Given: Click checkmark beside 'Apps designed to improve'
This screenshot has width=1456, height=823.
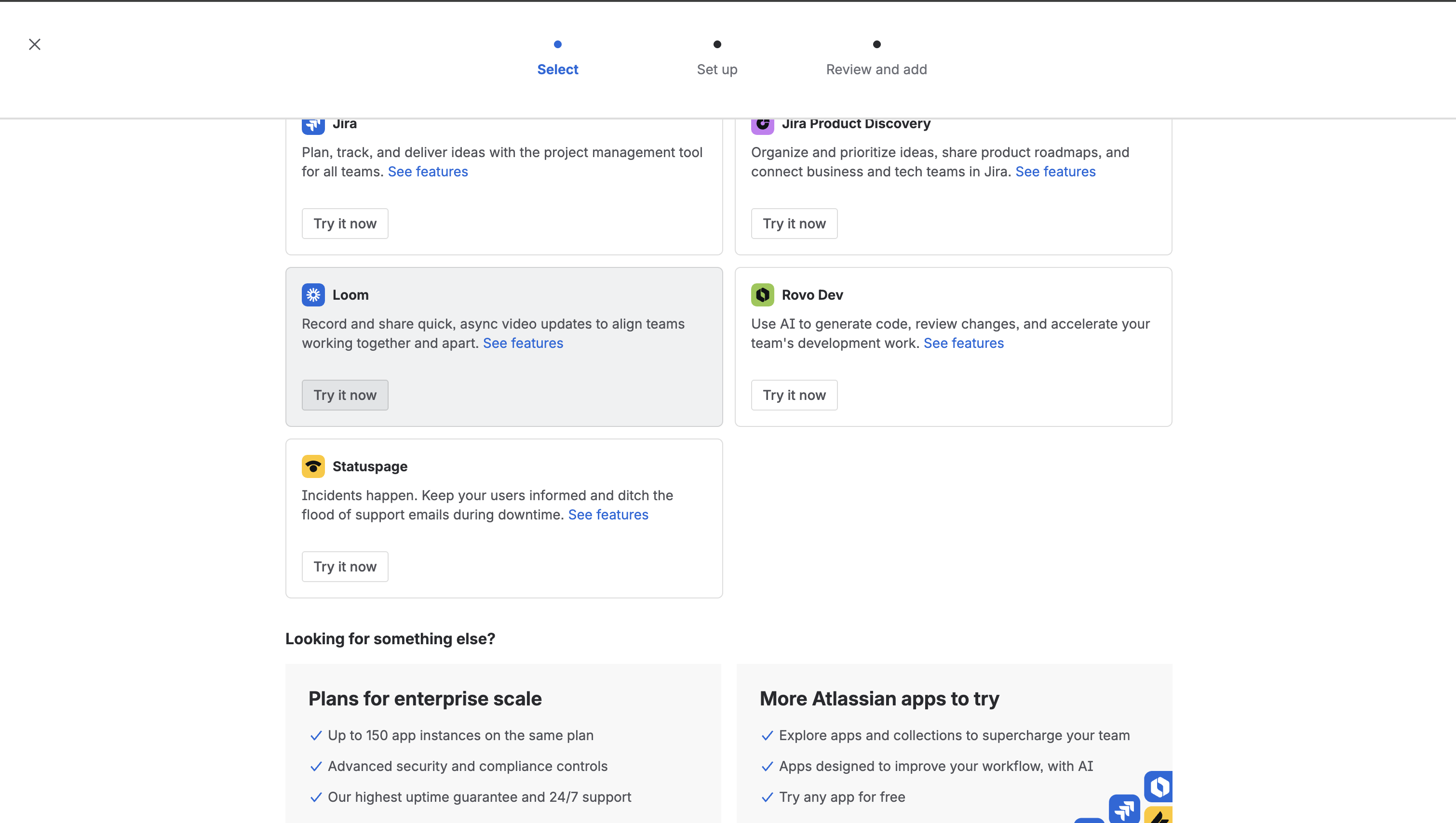Looking at the screenshot, I should tap(768, 767).
